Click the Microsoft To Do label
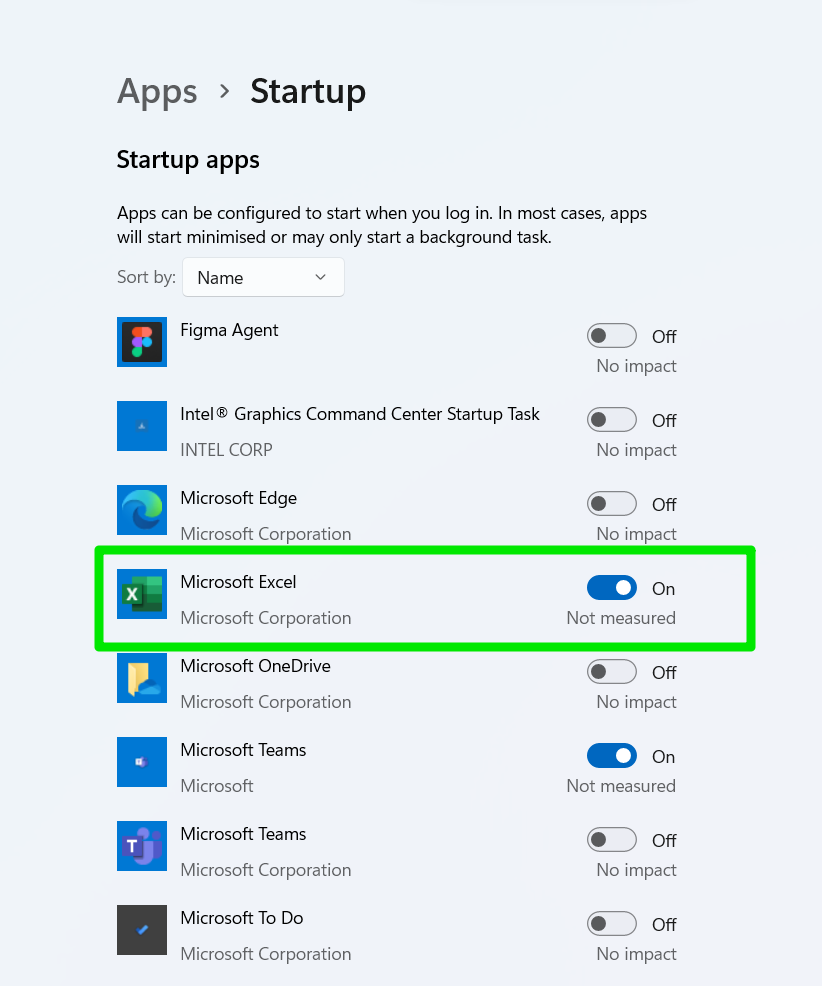 (242, 918)
